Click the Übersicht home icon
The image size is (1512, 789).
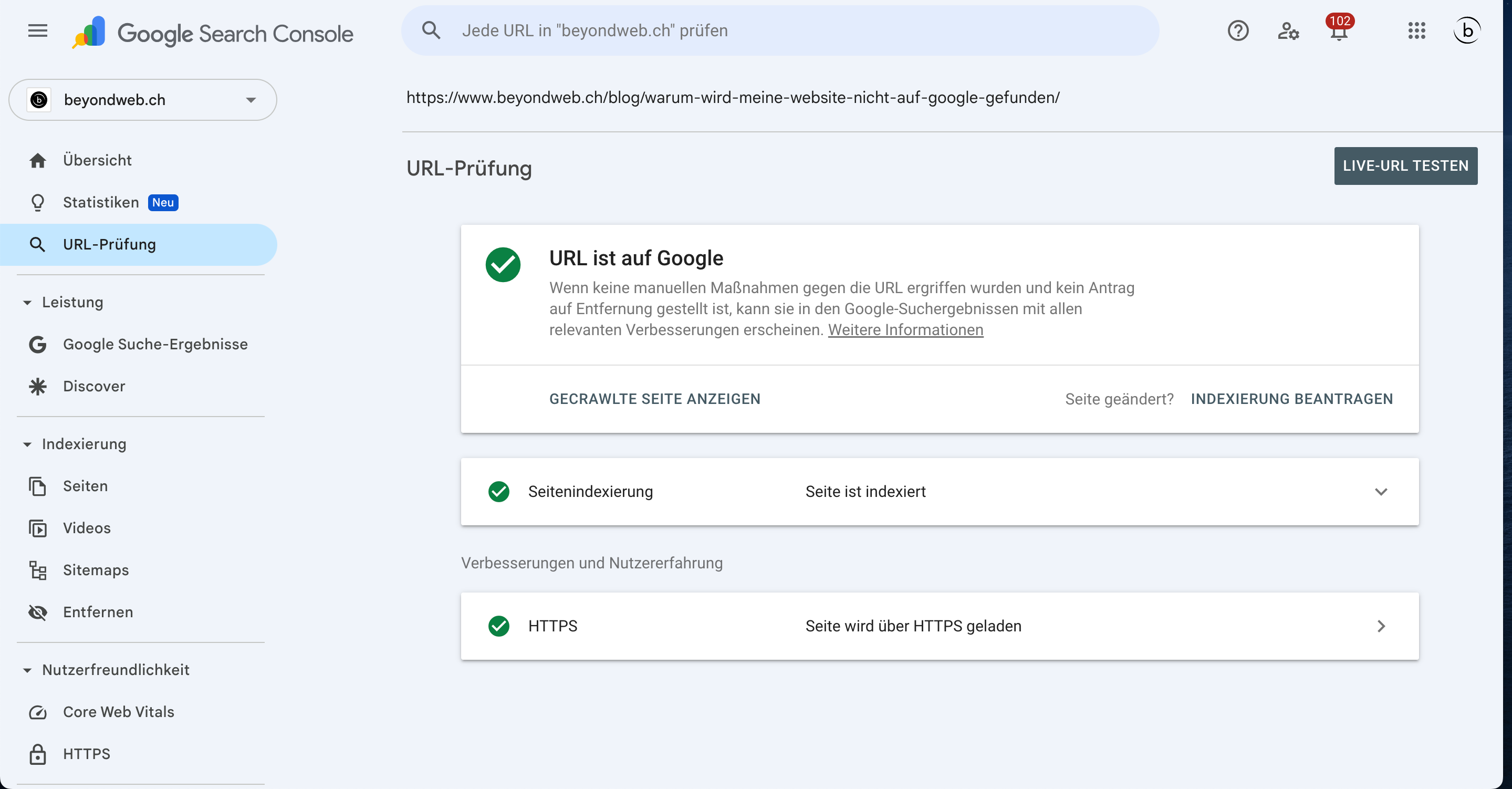(38, 160)
